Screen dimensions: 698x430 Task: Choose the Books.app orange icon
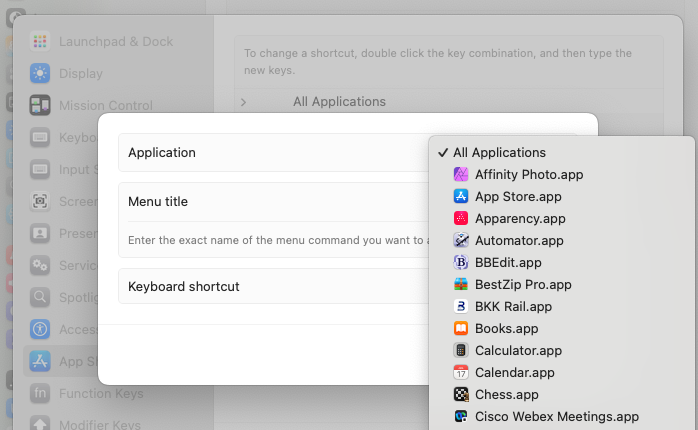click(x=461, y=329)
